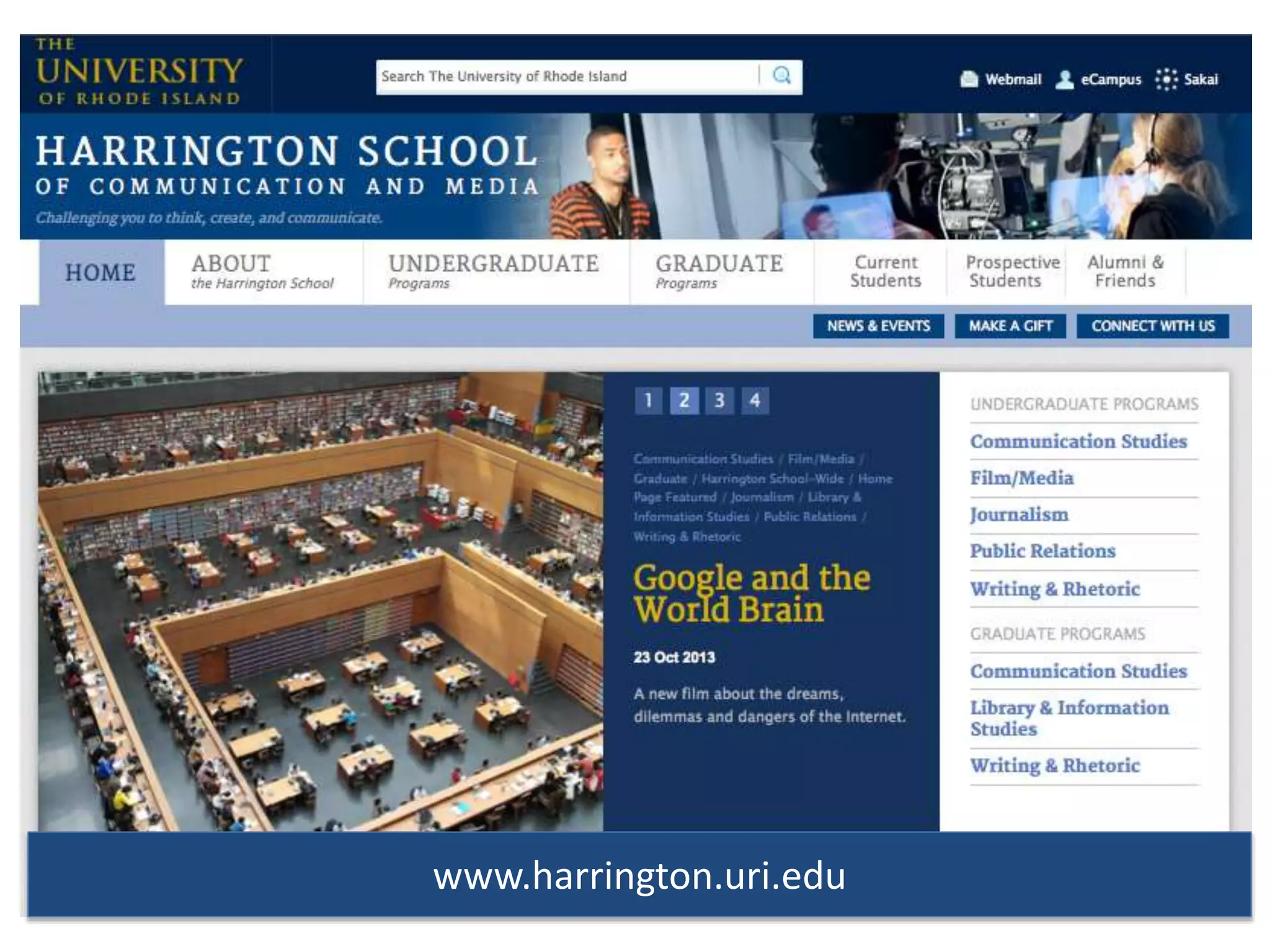Click 'Journalism' tag in slide categories
This screenshot has height=952, width=1270.
762,498
